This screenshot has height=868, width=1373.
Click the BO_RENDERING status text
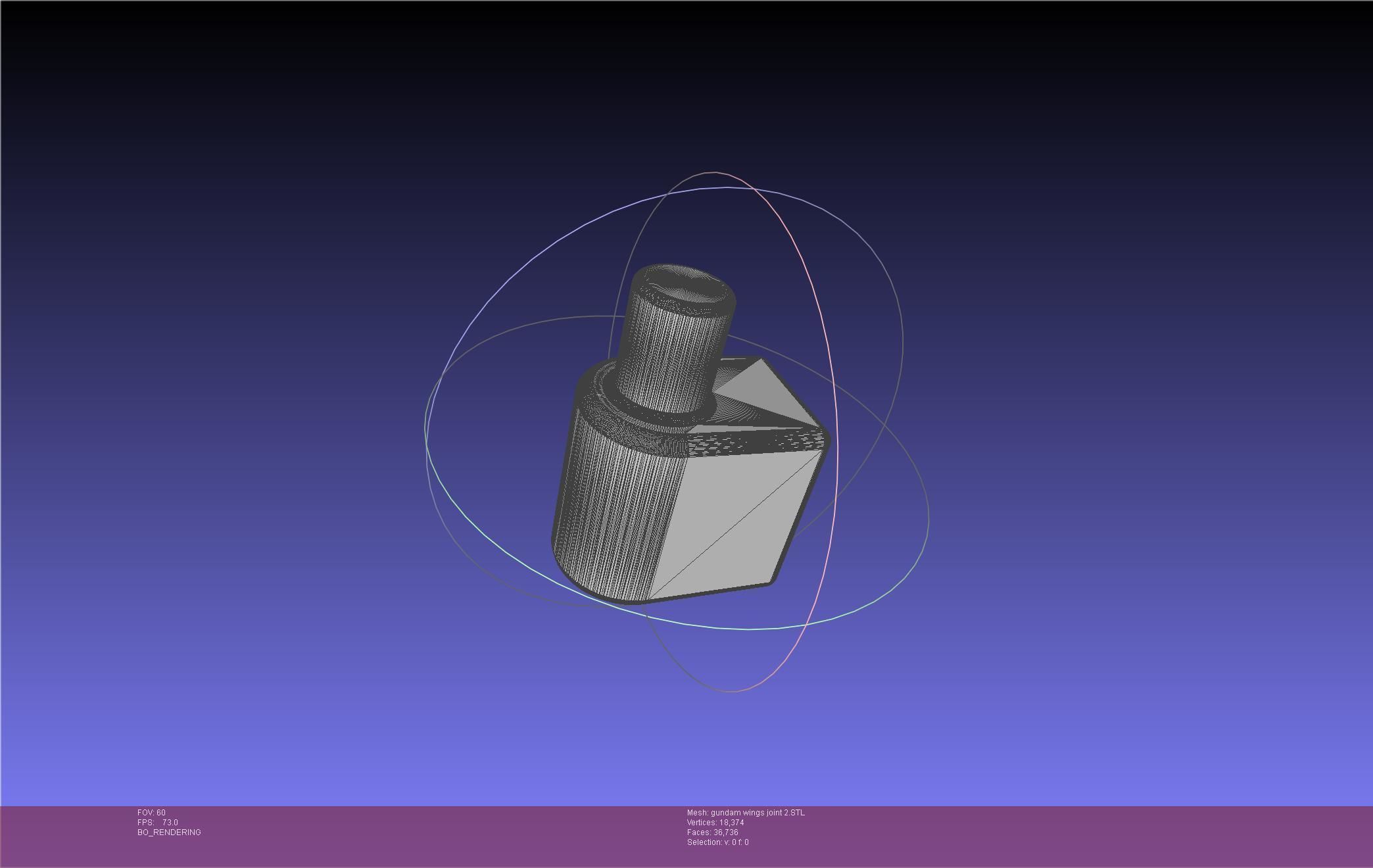coord(169,832)
